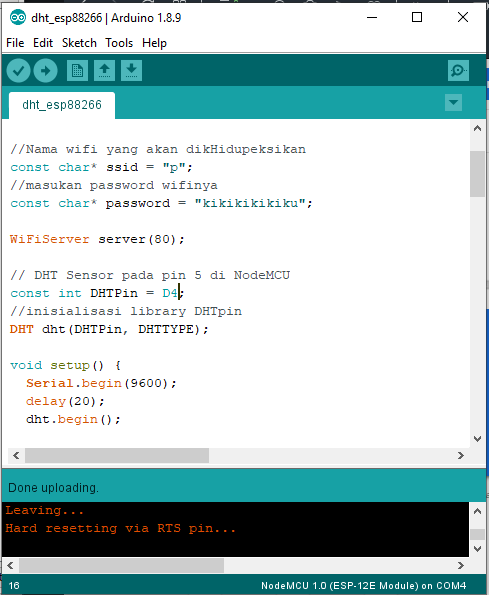Click the Upload arrow button
This screenshot has width=489, height=595.
tap(46, 71)
